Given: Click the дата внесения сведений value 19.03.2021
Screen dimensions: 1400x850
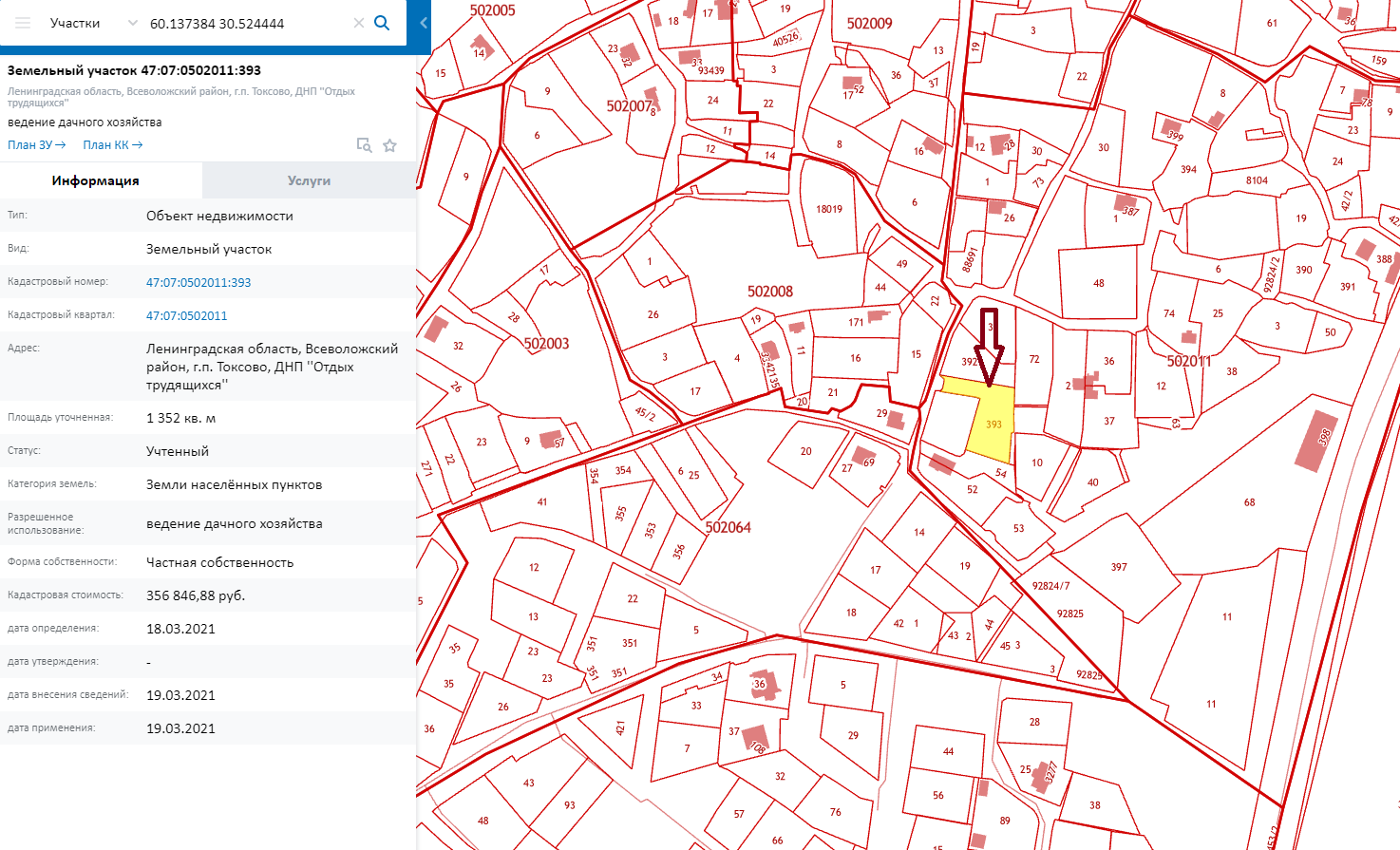Looking at the screenshot, I should coord(180,695).
